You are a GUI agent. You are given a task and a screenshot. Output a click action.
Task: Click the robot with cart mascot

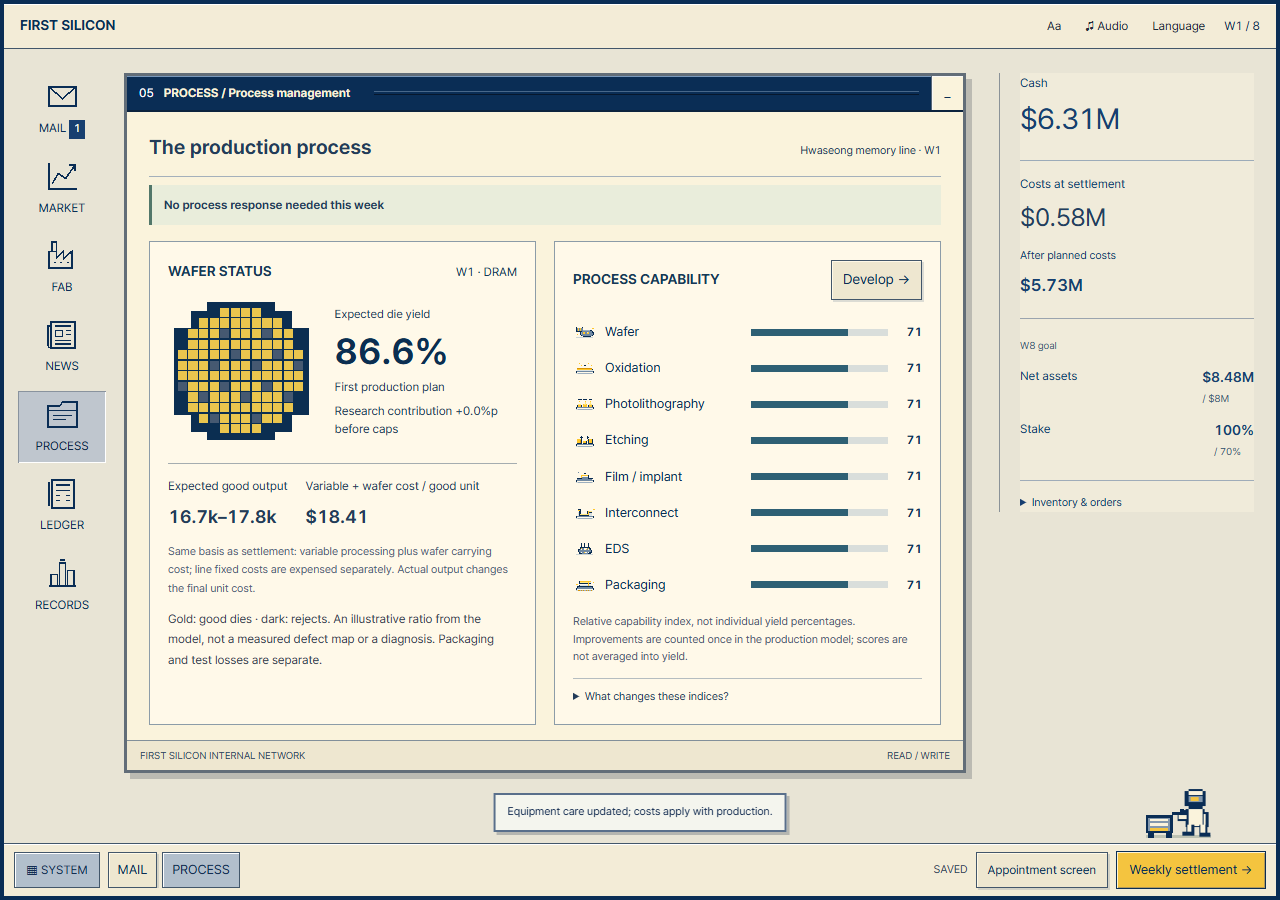(1178, 813)
